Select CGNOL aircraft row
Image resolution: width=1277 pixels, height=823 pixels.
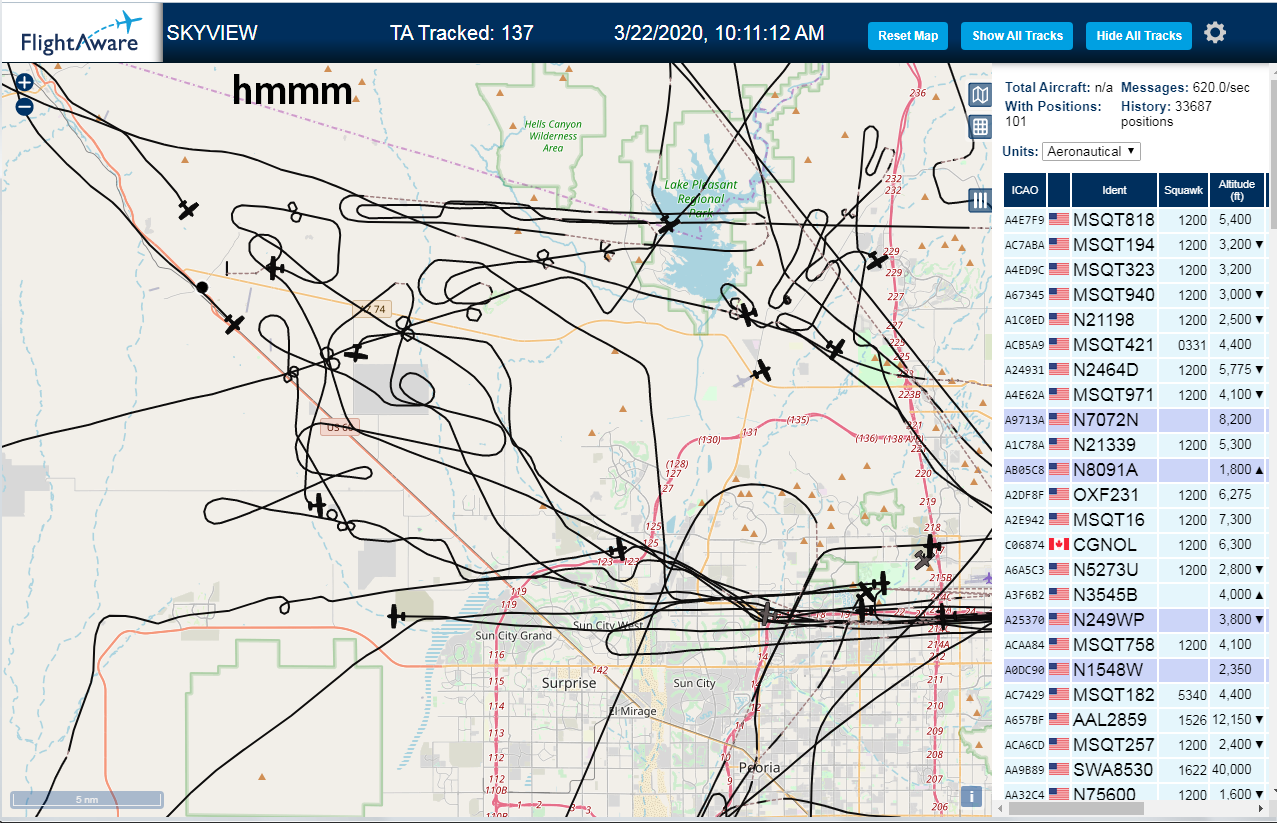click(1135, 544)
